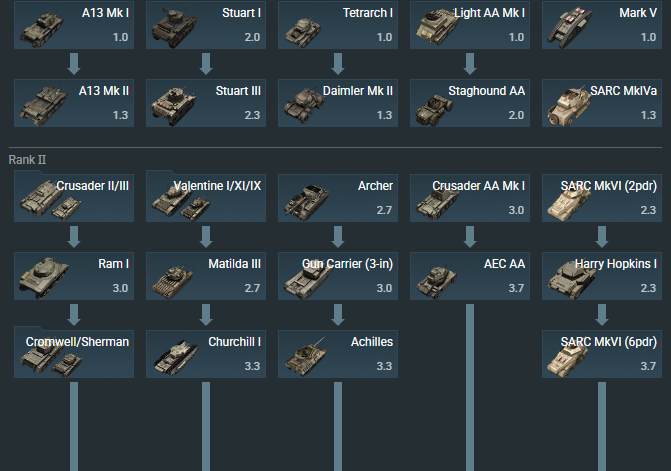This screenshot has width=671, height=471.
Task: Click the A13 Mk I tank image
Action: (x=42, y=29)
